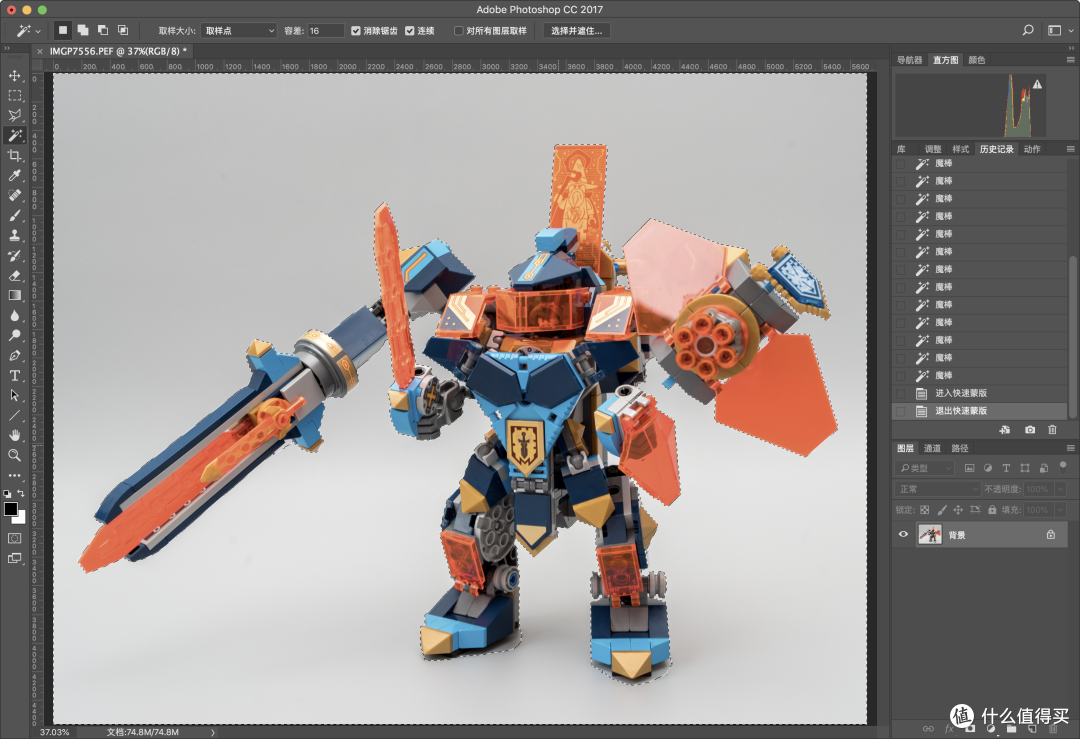
Task: Reset default foreground and background colors
Action: pyautogui.click(x=7, y=493)
